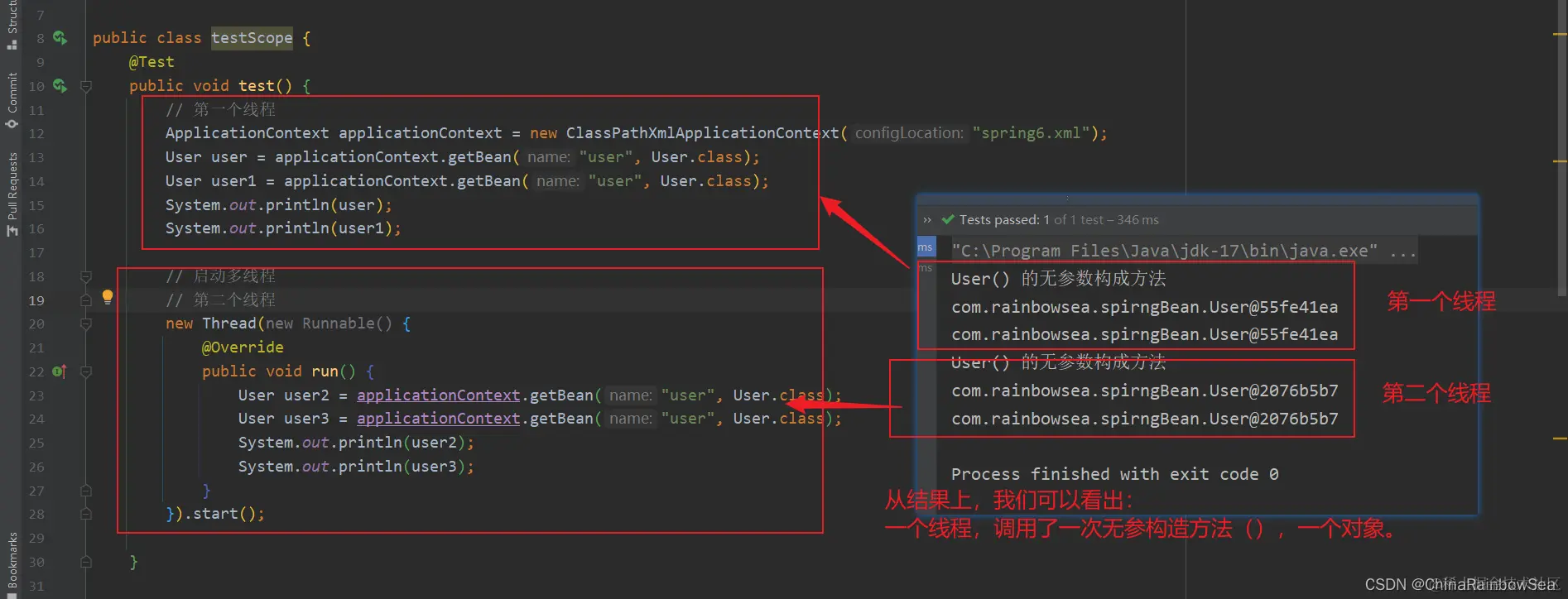
Task: Click the run() method name
Action: tap(325, 371)
